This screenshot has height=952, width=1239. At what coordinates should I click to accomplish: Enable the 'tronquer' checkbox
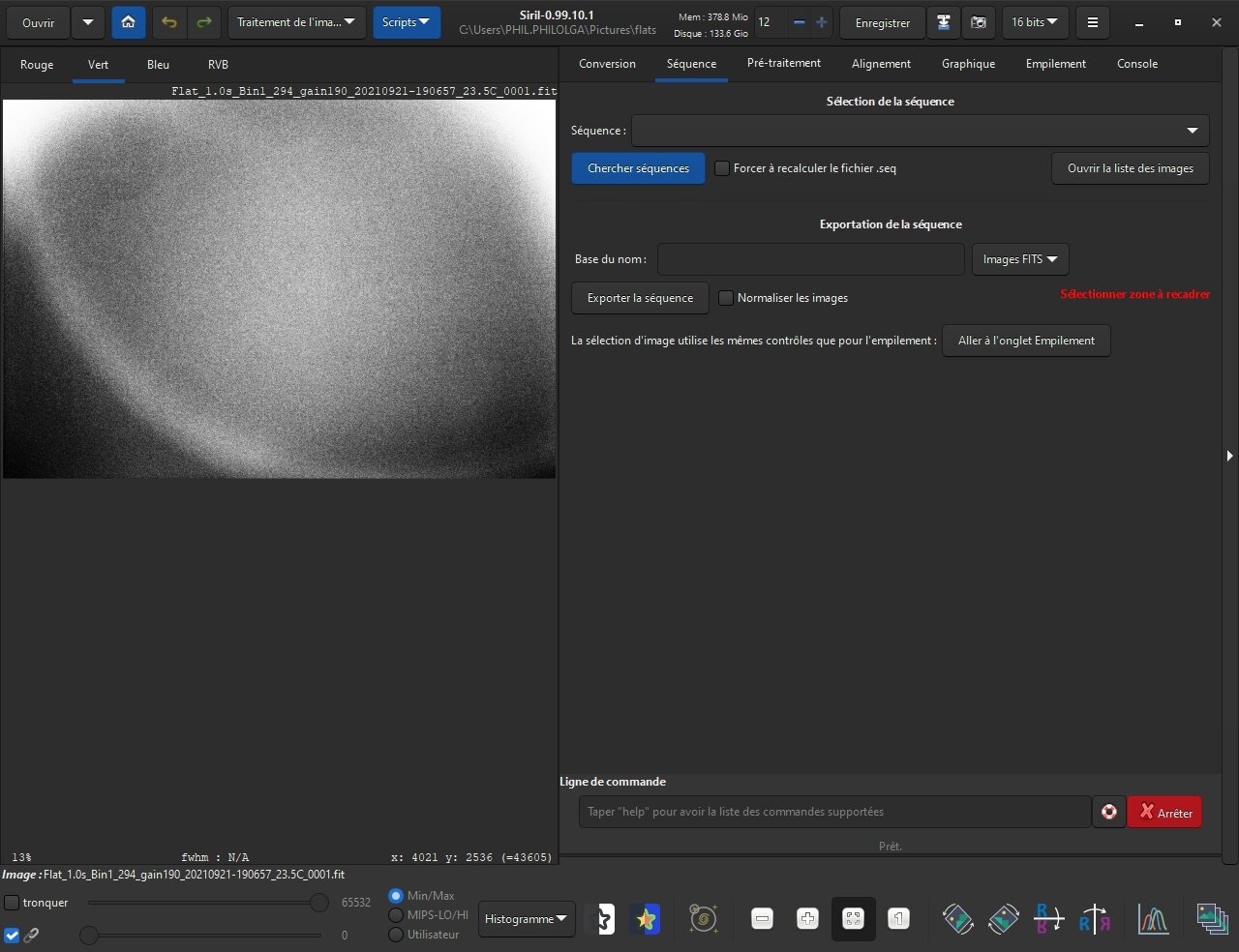12,903
